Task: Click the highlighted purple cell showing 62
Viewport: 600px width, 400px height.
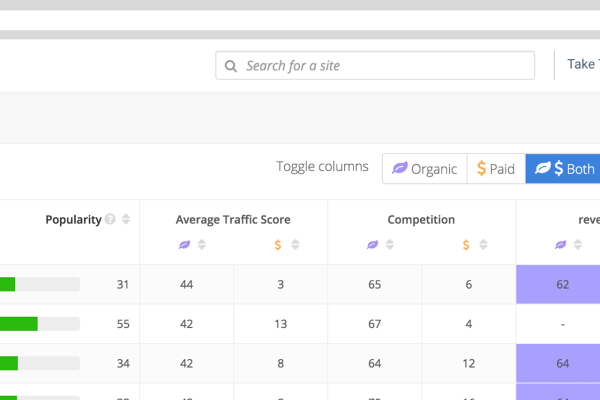Action: pos(562,285)
